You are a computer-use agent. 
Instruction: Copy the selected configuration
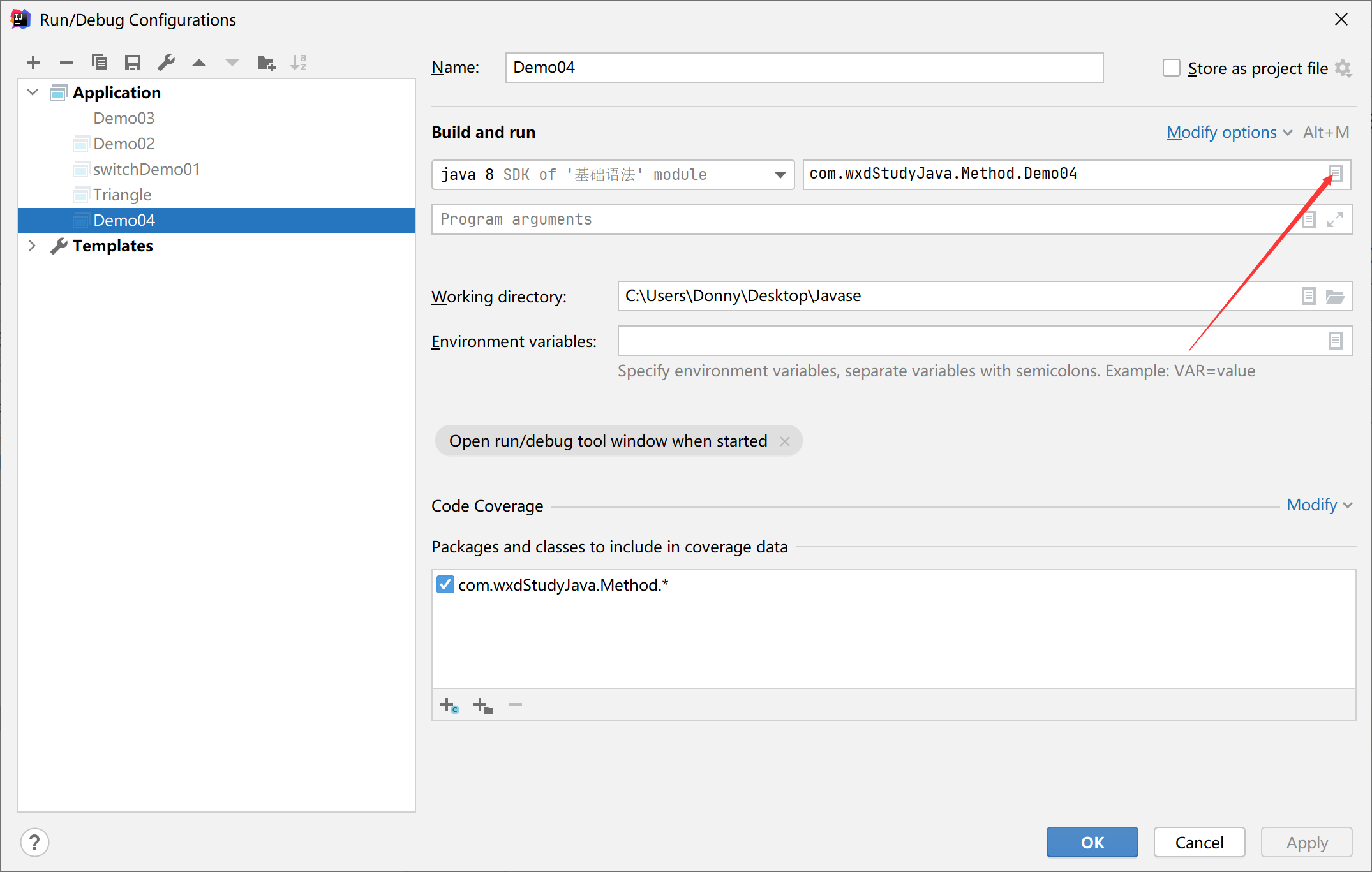pos(100,63)
